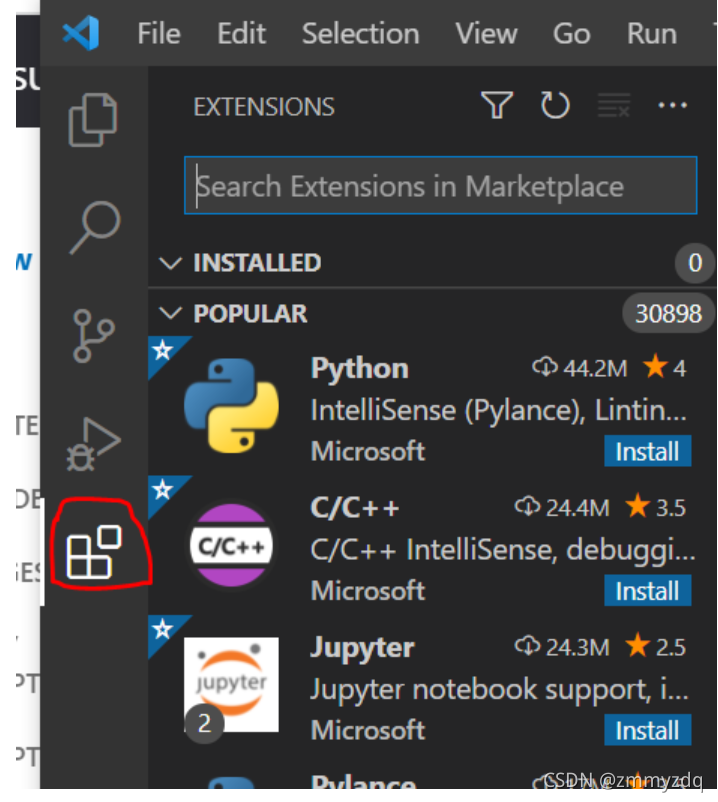Screen dimensions: 718x802
Task: Select the Jupyter extension thumbnail
Action: click(231, 684)
